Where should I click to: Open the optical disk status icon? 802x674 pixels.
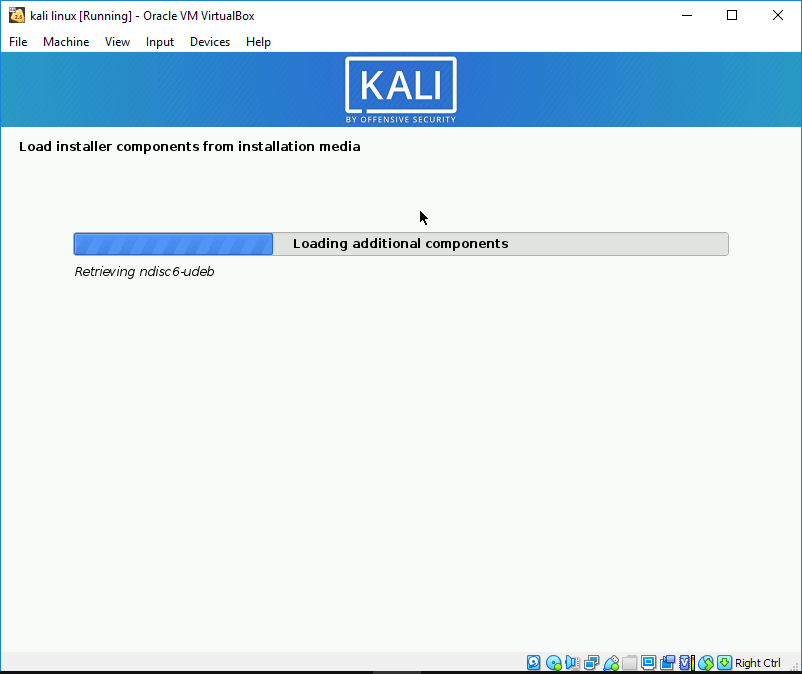tap(553, 663)
